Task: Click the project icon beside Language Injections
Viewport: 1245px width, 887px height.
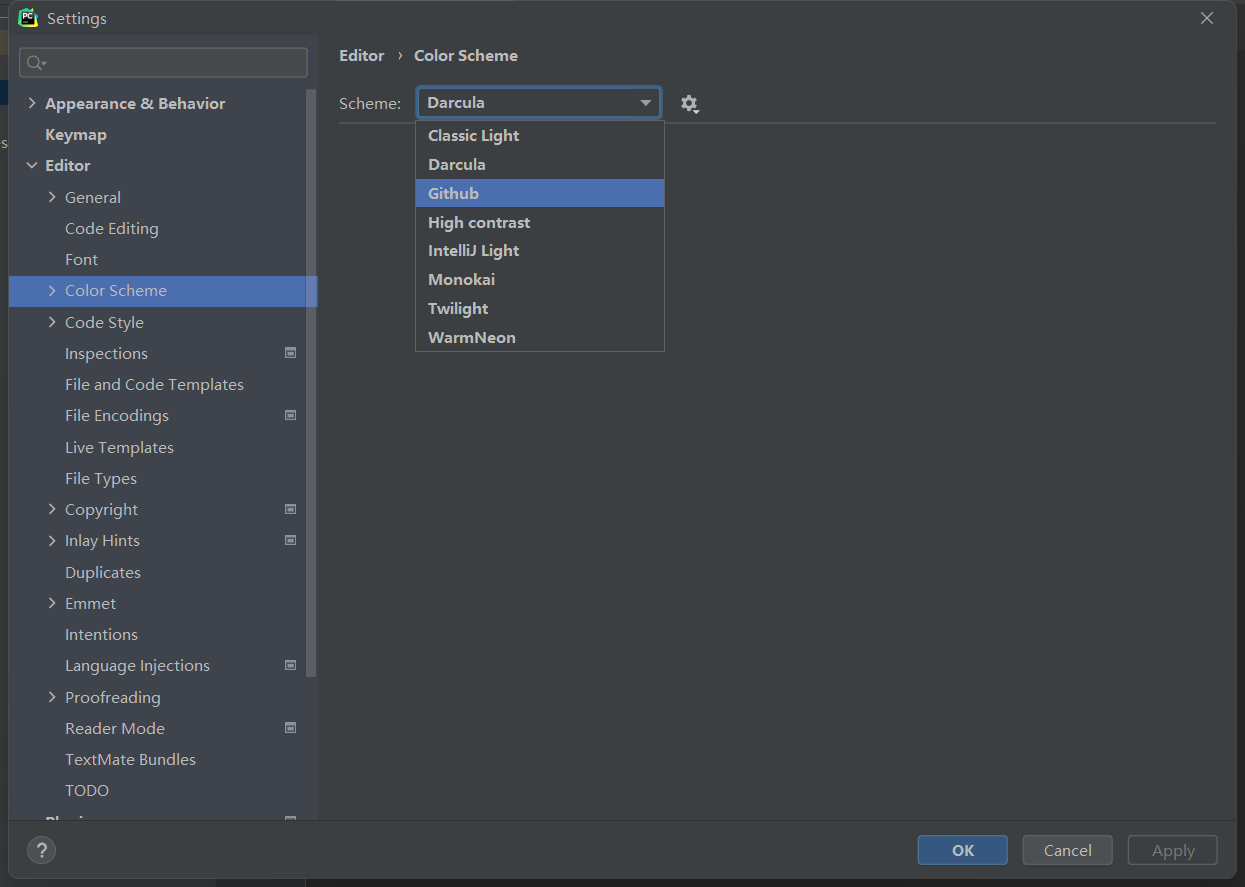Action: click(x=290, y=665)
